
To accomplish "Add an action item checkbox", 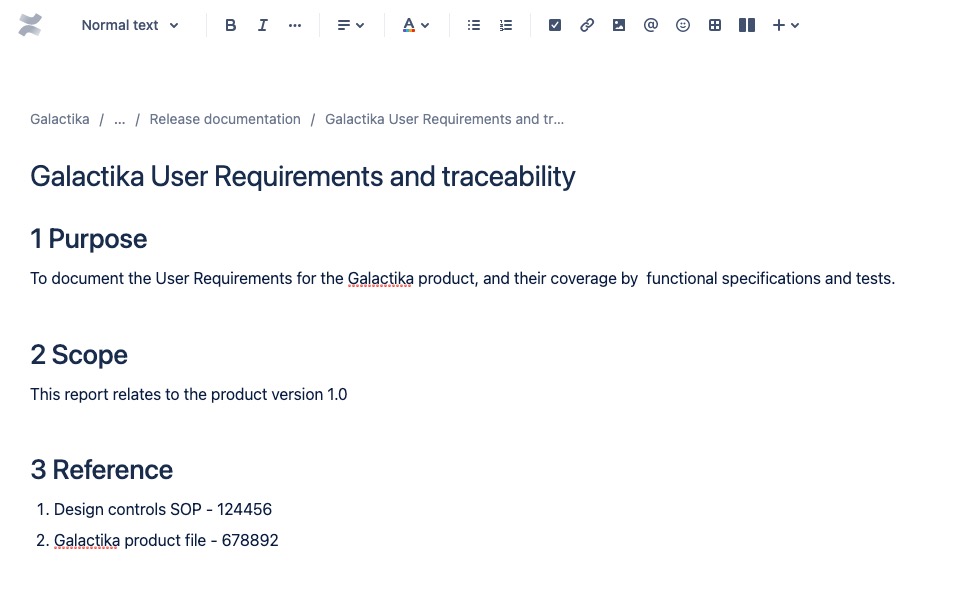I will pyautogui.click(x=554, y=25).
